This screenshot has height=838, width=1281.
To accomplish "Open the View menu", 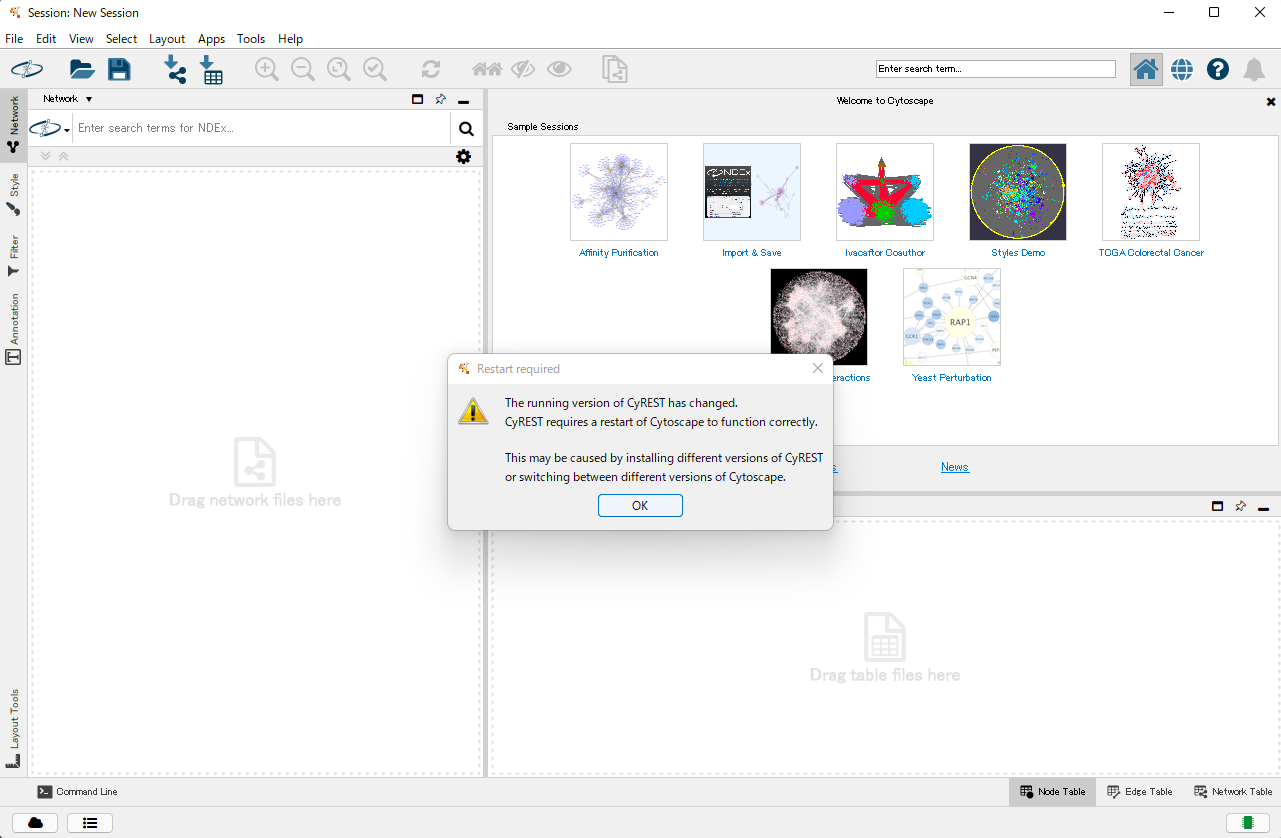I will (81, 39).
